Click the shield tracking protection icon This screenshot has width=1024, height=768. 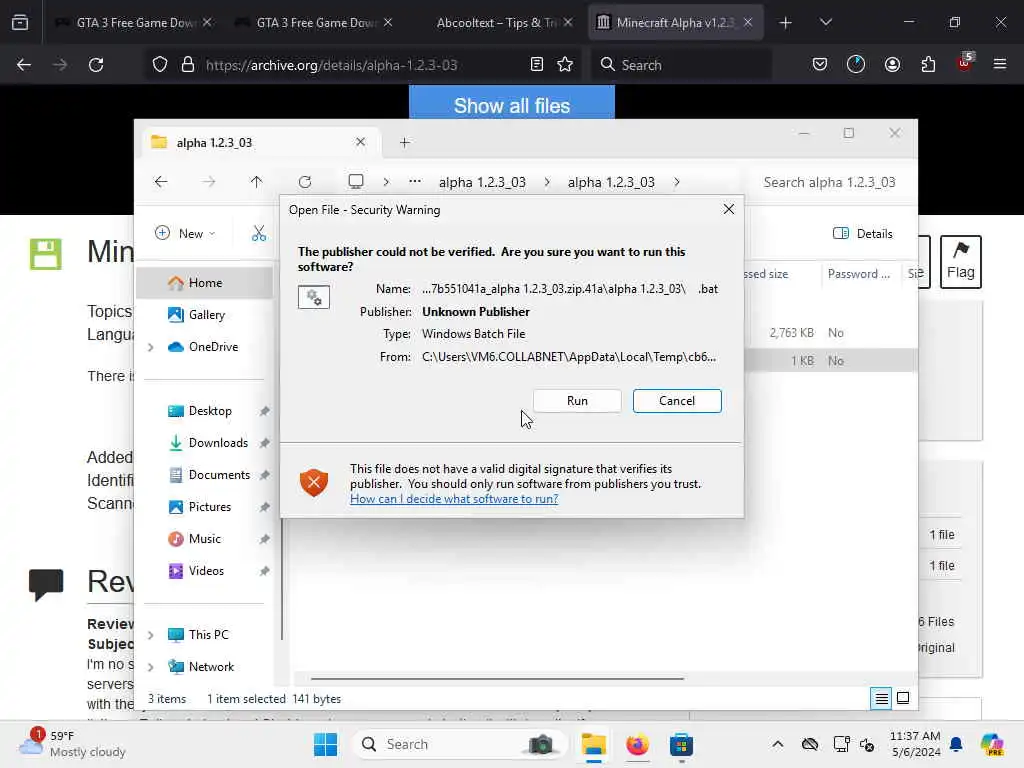pyautogui.click(x=160, y=64)
